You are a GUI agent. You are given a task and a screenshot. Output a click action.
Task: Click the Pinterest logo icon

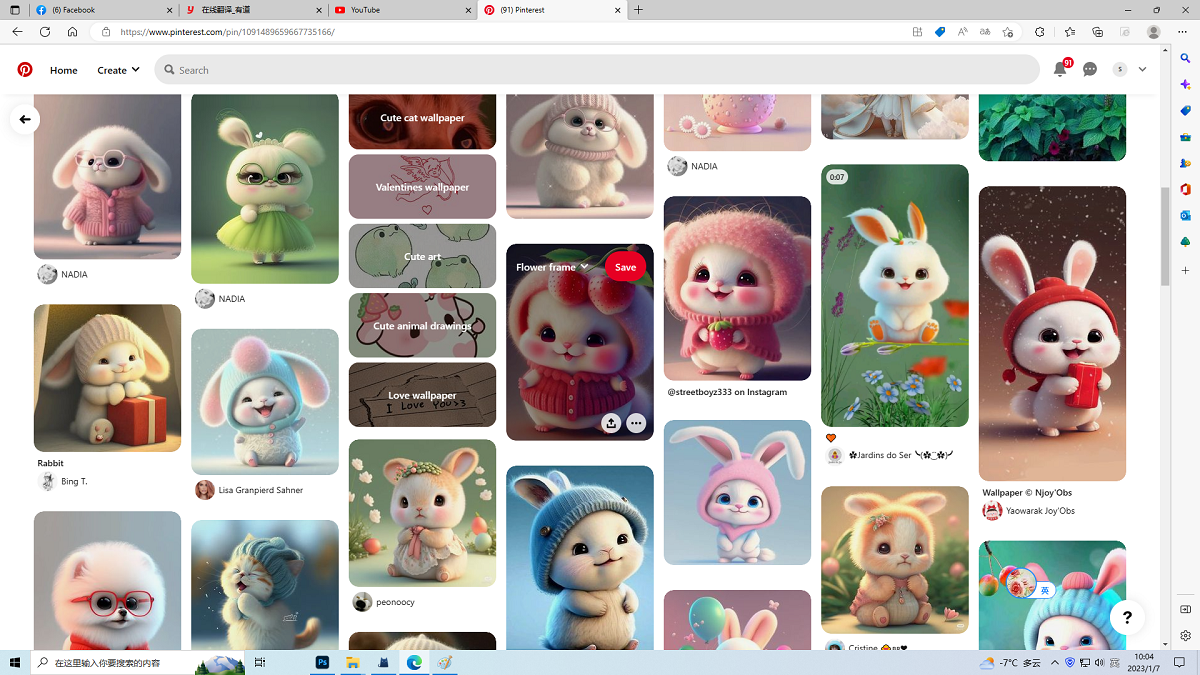(x=25, y=70)
